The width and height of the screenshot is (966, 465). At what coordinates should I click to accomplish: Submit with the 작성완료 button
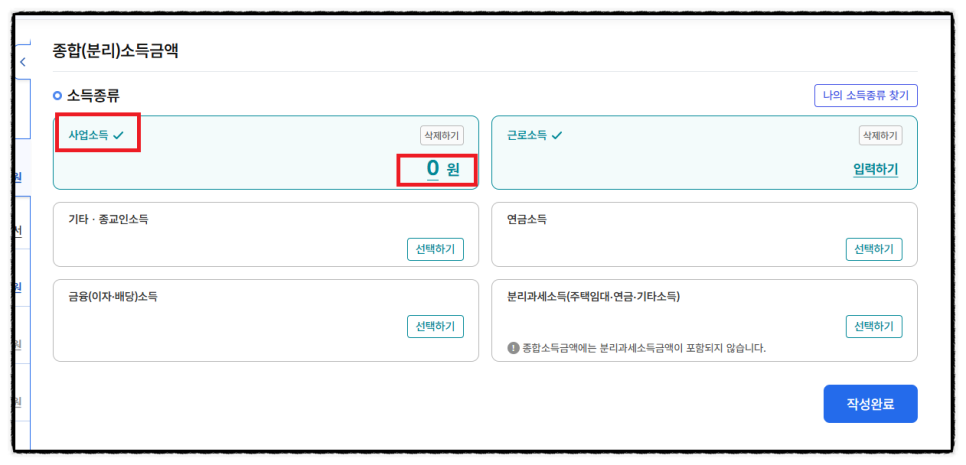point(870,404)
